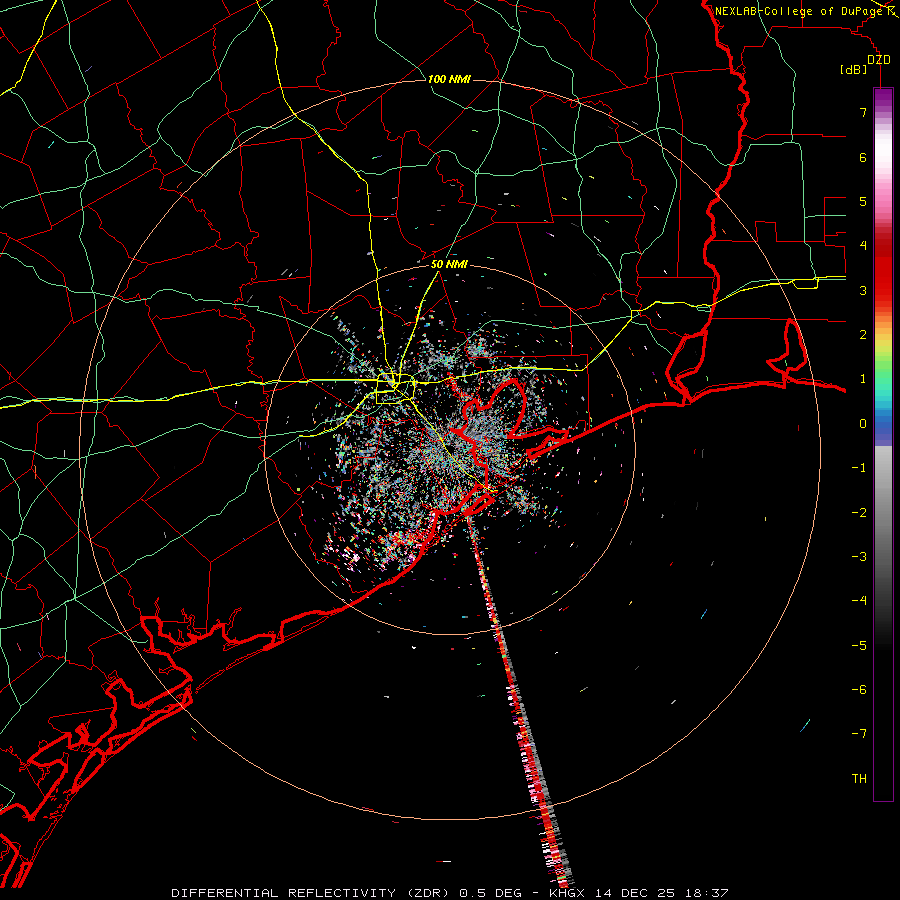900x900 pixels.
Task: Click the Differential Reflectivity KHGX caption text
Action: click(x=449, y=893)
